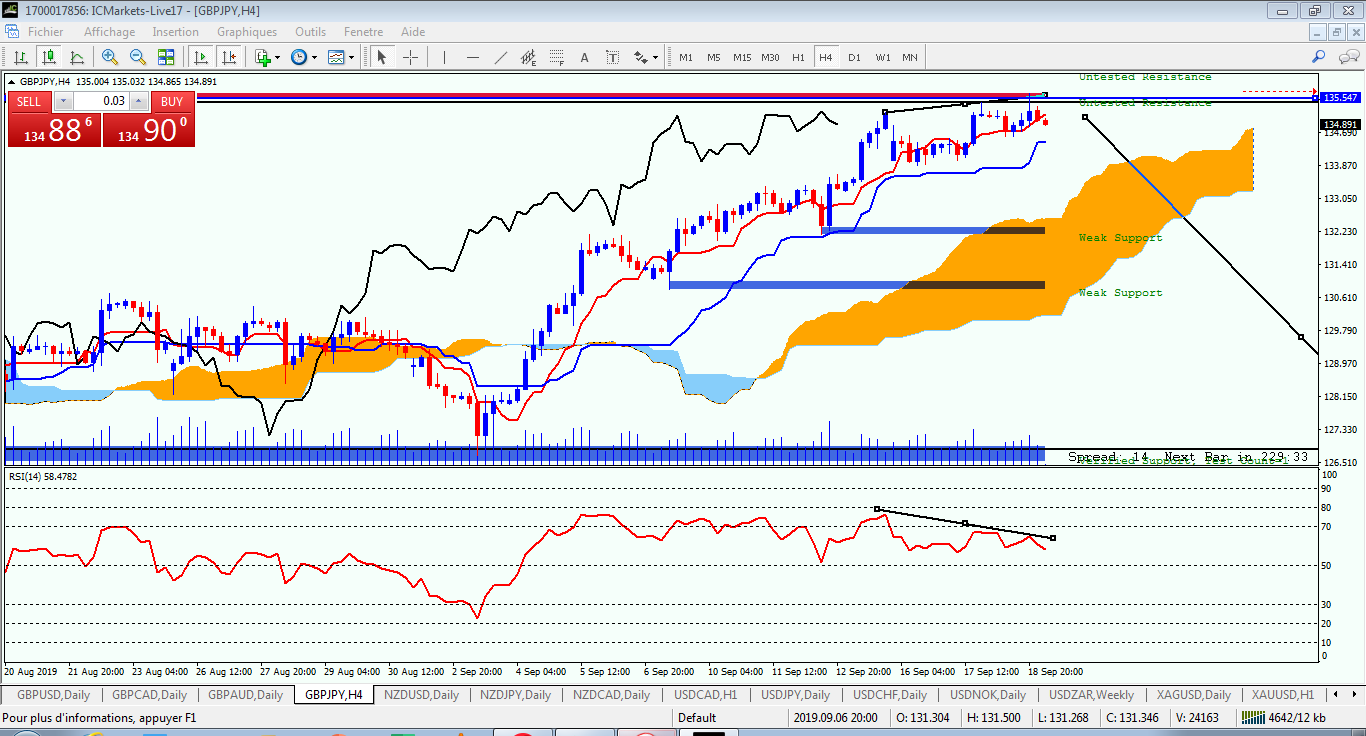Open the Graphiques menu
The width and height of the screenshot is (1366, 736).
[247, 32]
